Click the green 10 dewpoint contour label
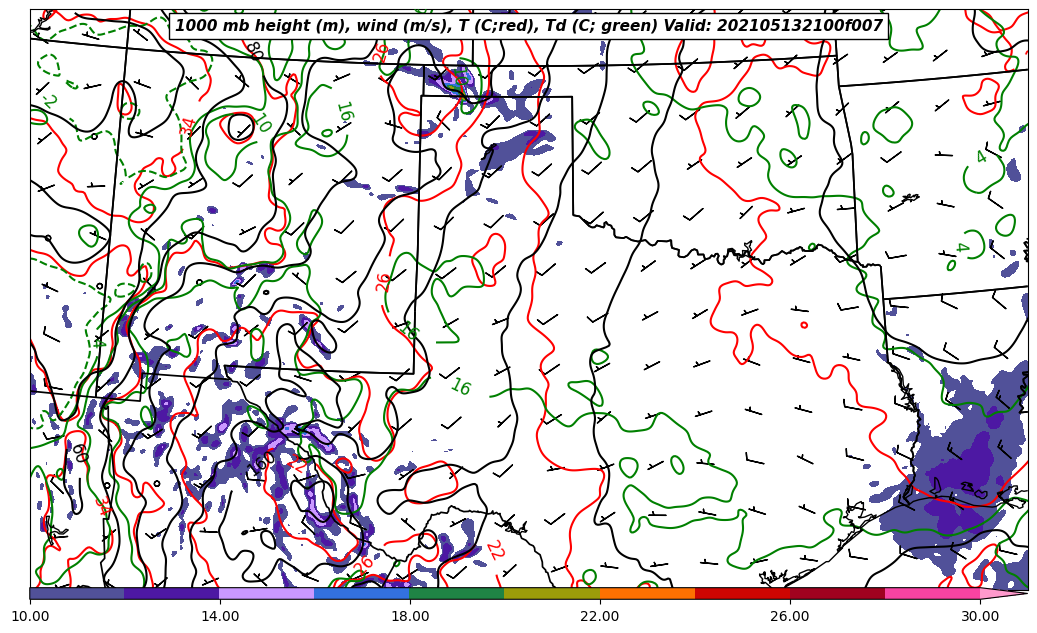The height and width of the screenshot is (633, 1037). point(262,123)
